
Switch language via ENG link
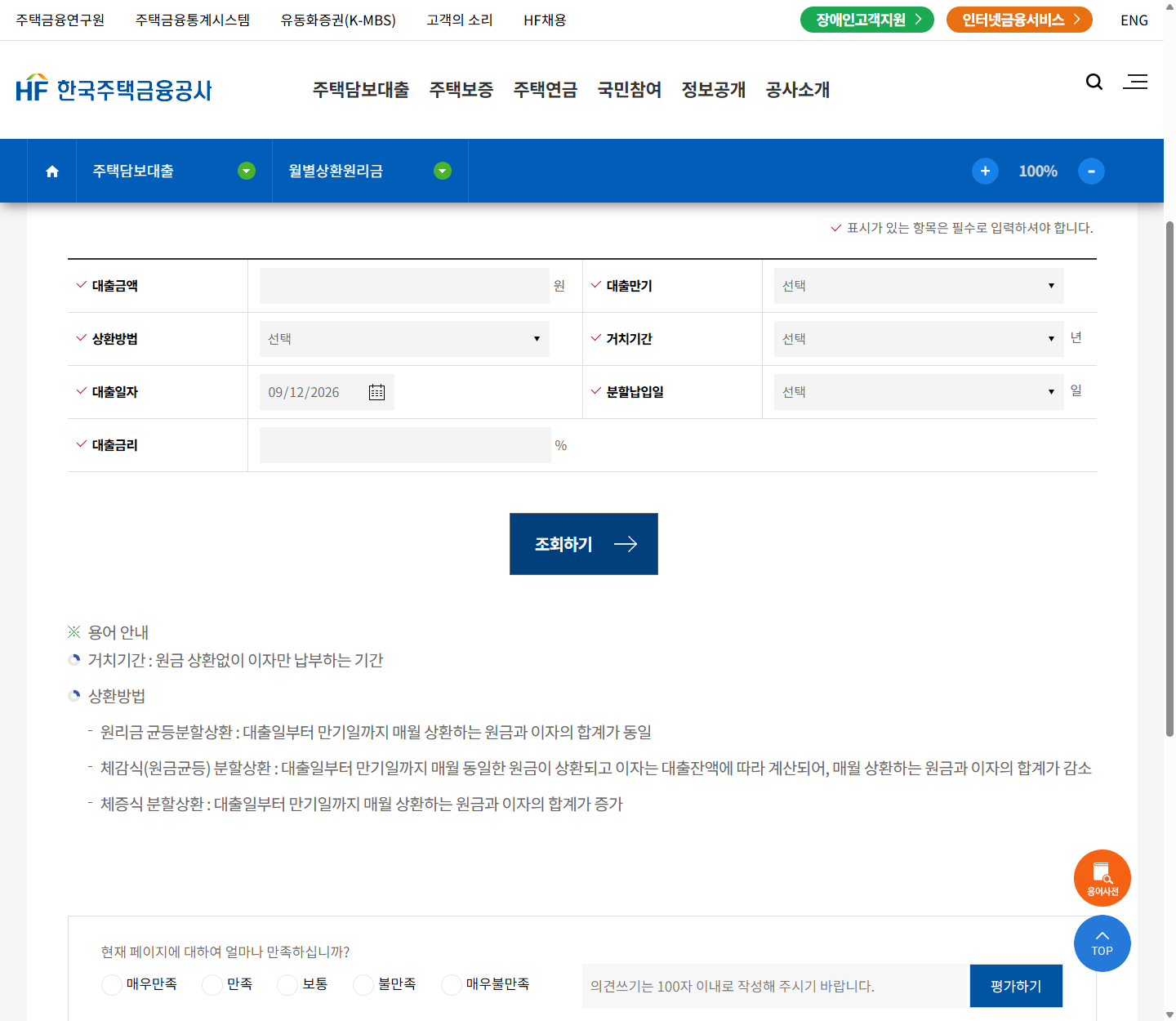(1134, 20)
